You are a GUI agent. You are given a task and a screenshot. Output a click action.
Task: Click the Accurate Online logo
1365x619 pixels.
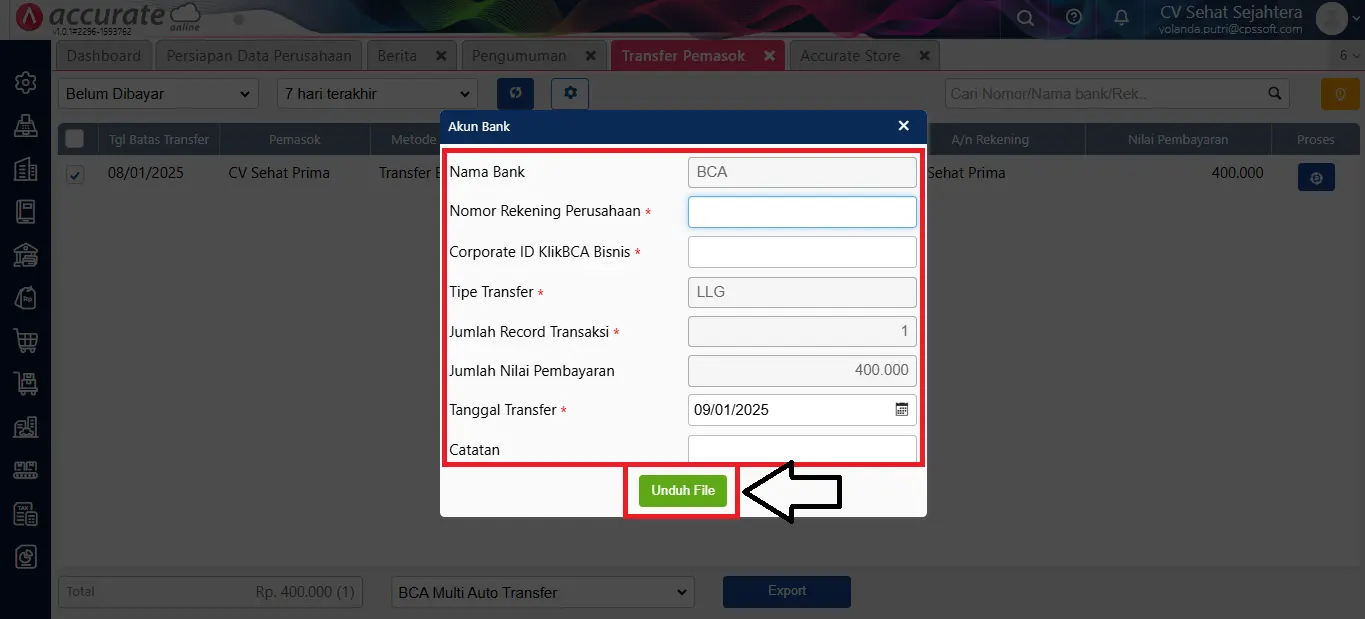point(109,18)
